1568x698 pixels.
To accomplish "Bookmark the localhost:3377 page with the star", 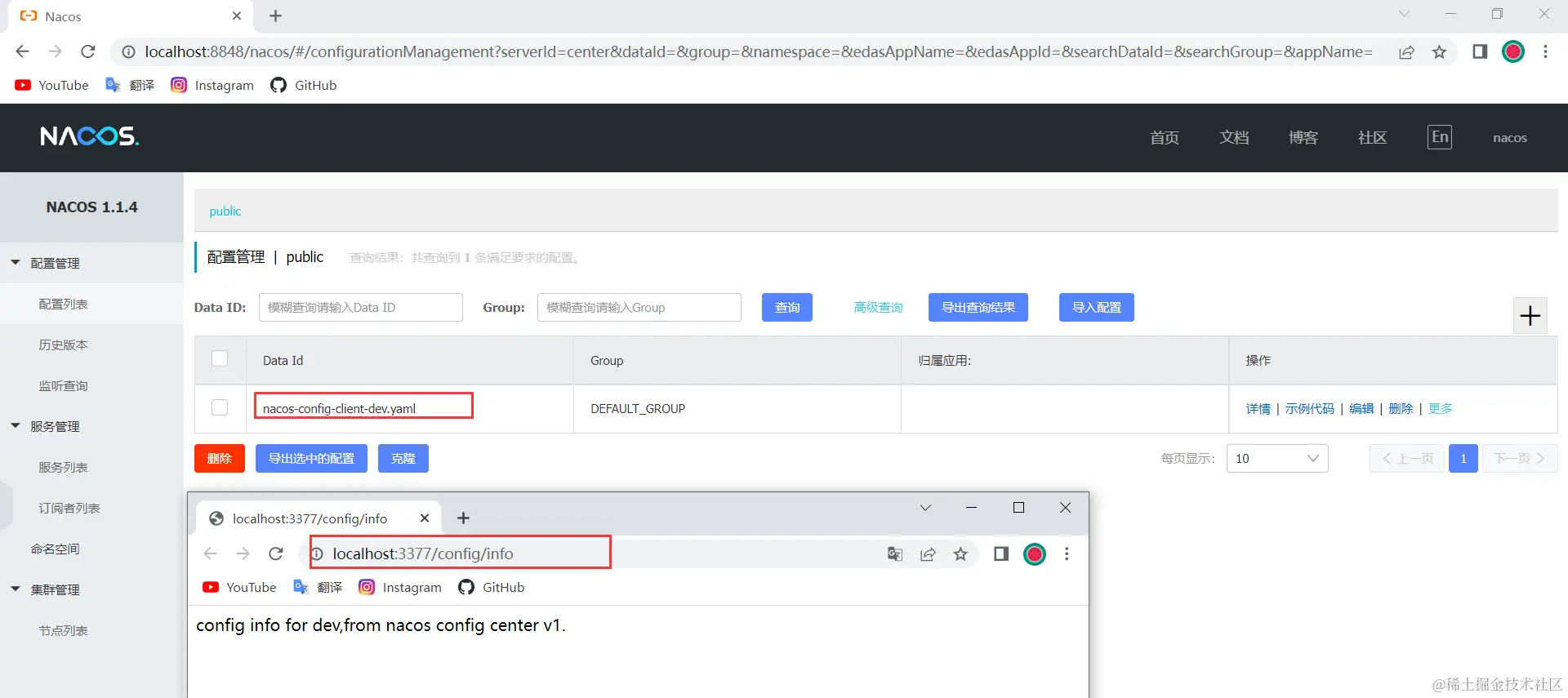I will pyautogui.click(x=960, y=554).
